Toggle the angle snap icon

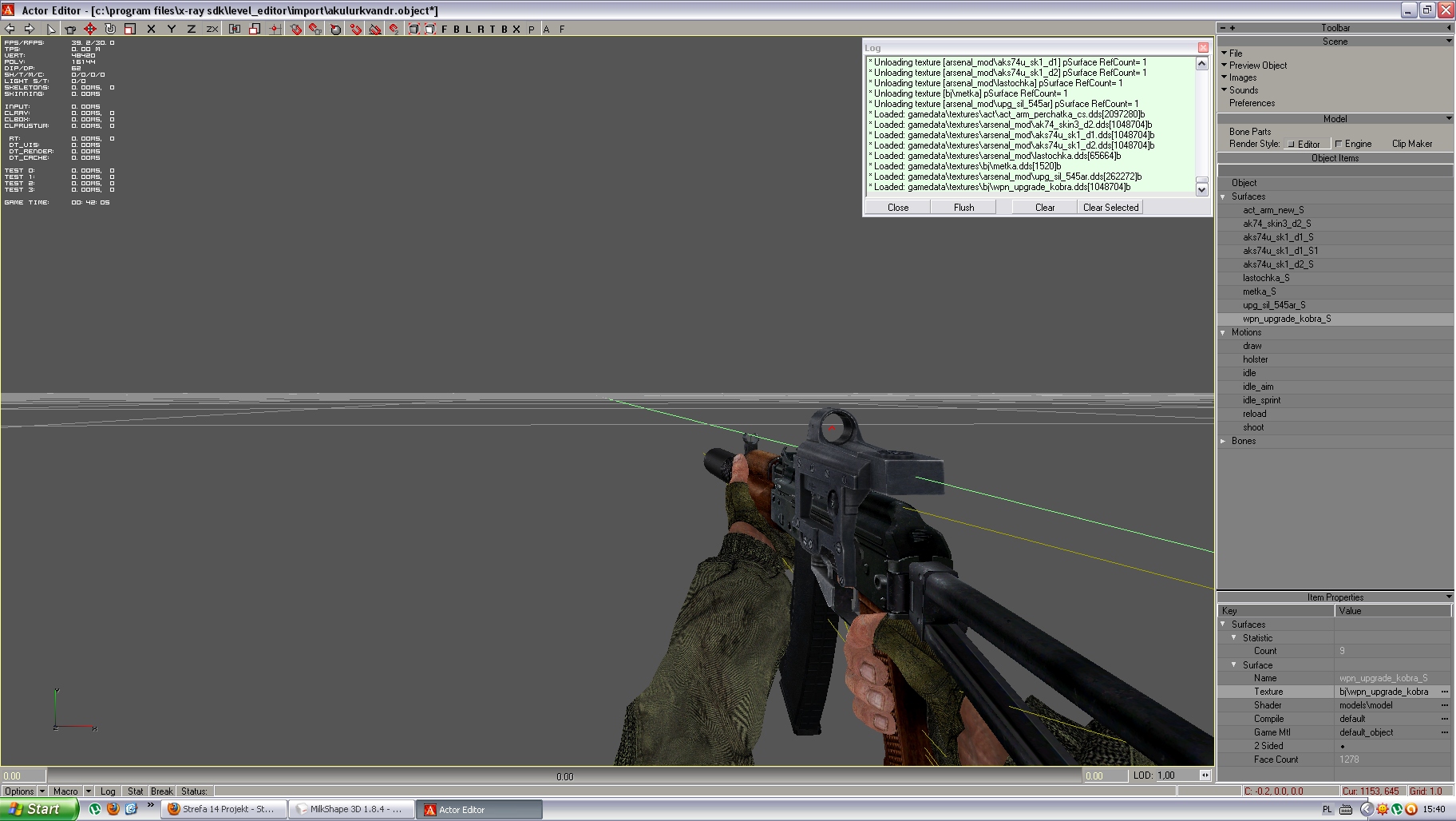pyautogui.click(x=336, y=29)
